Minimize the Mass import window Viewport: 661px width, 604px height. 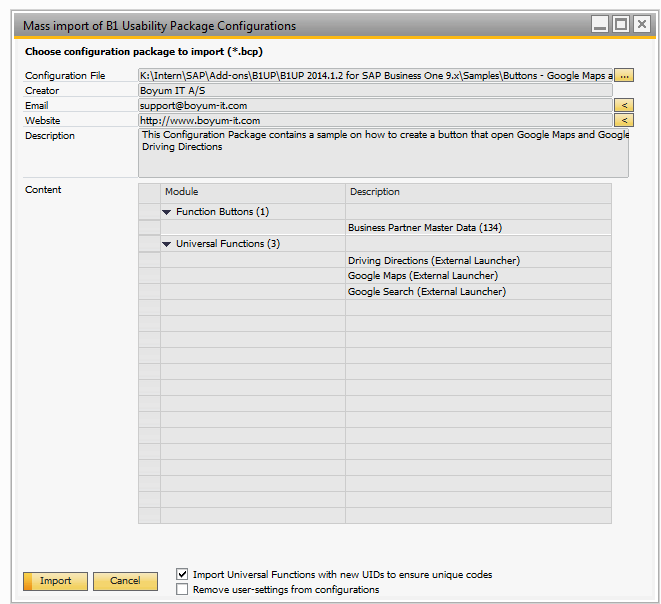[x=599, y=25]
